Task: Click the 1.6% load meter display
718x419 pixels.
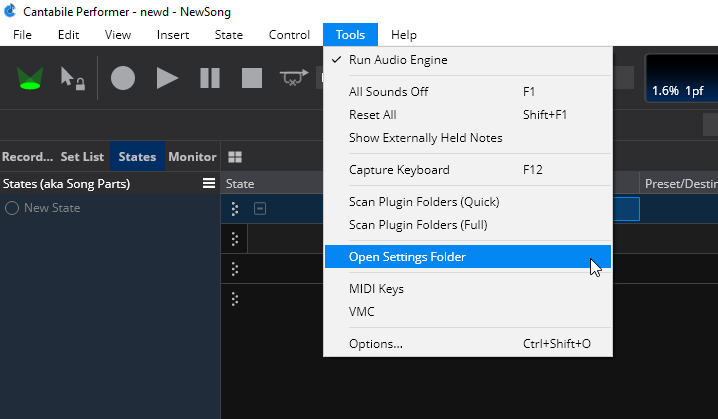Action: [x=682, y=78]
